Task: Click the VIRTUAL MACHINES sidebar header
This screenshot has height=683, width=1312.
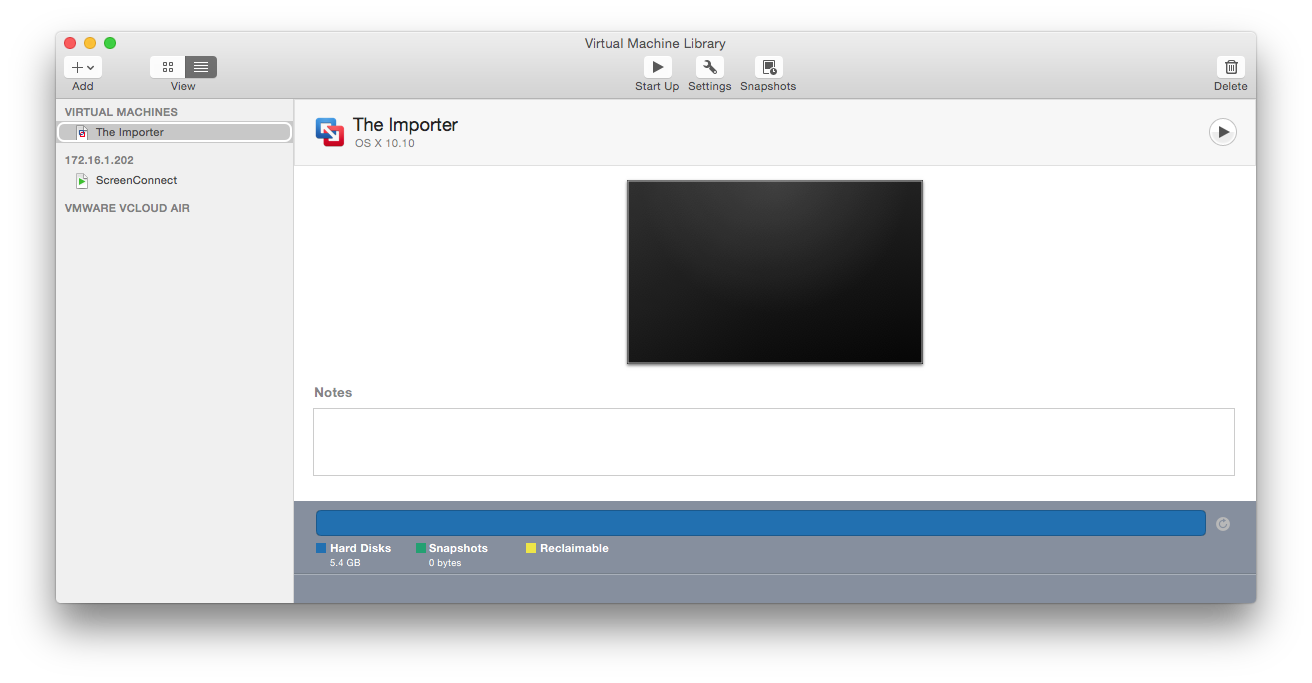Action: [121, 112]
